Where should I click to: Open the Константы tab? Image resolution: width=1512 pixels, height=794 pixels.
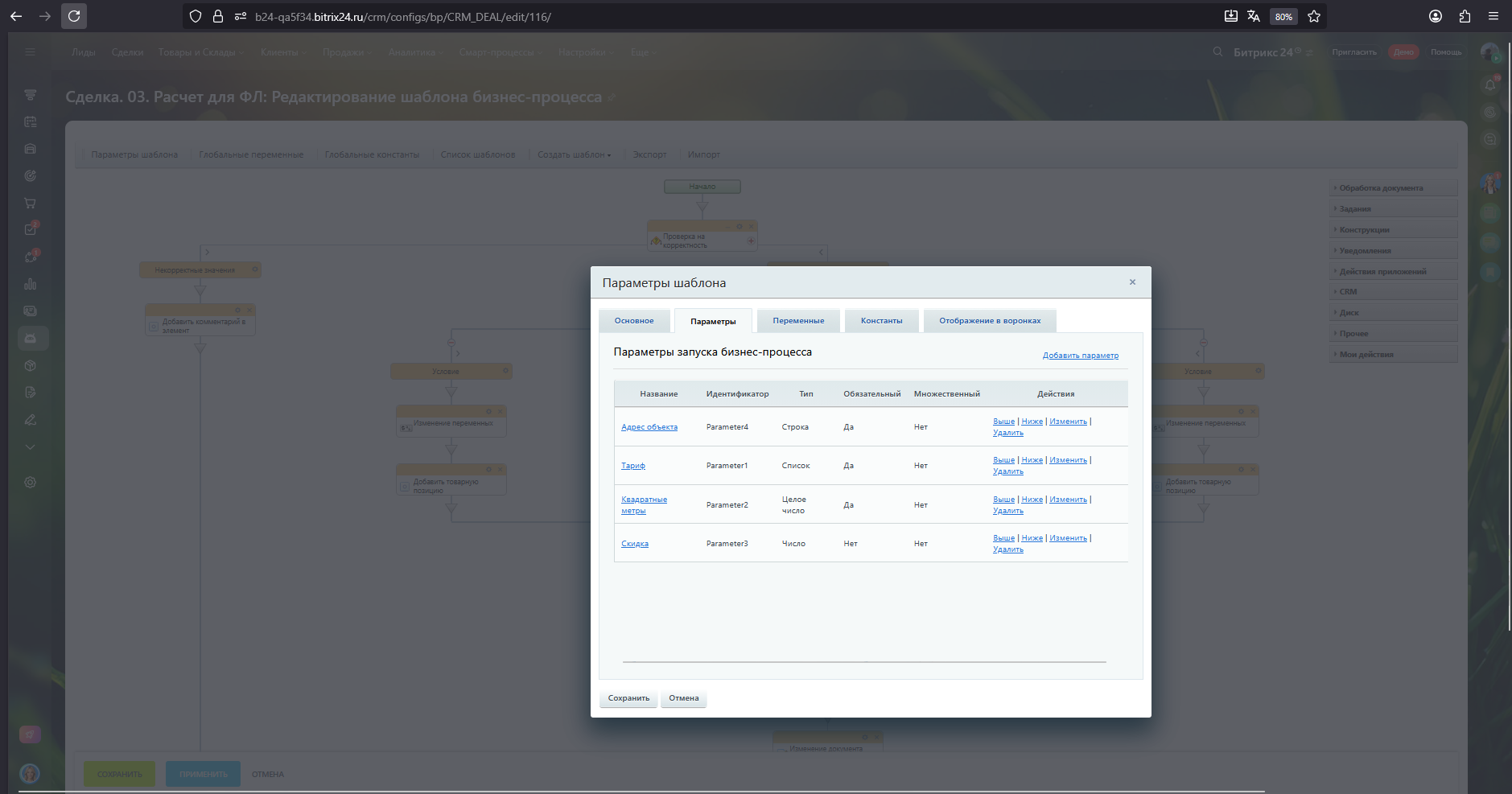tap(881, 321)
